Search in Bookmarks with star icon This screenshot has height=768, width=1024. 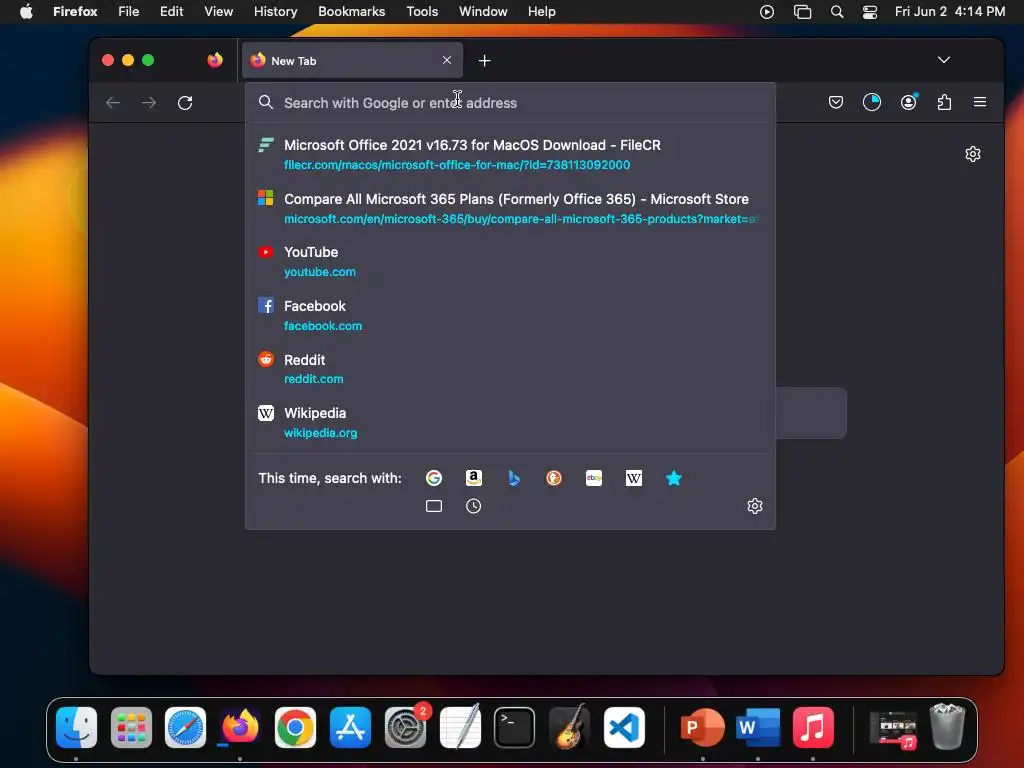[673, 478]
